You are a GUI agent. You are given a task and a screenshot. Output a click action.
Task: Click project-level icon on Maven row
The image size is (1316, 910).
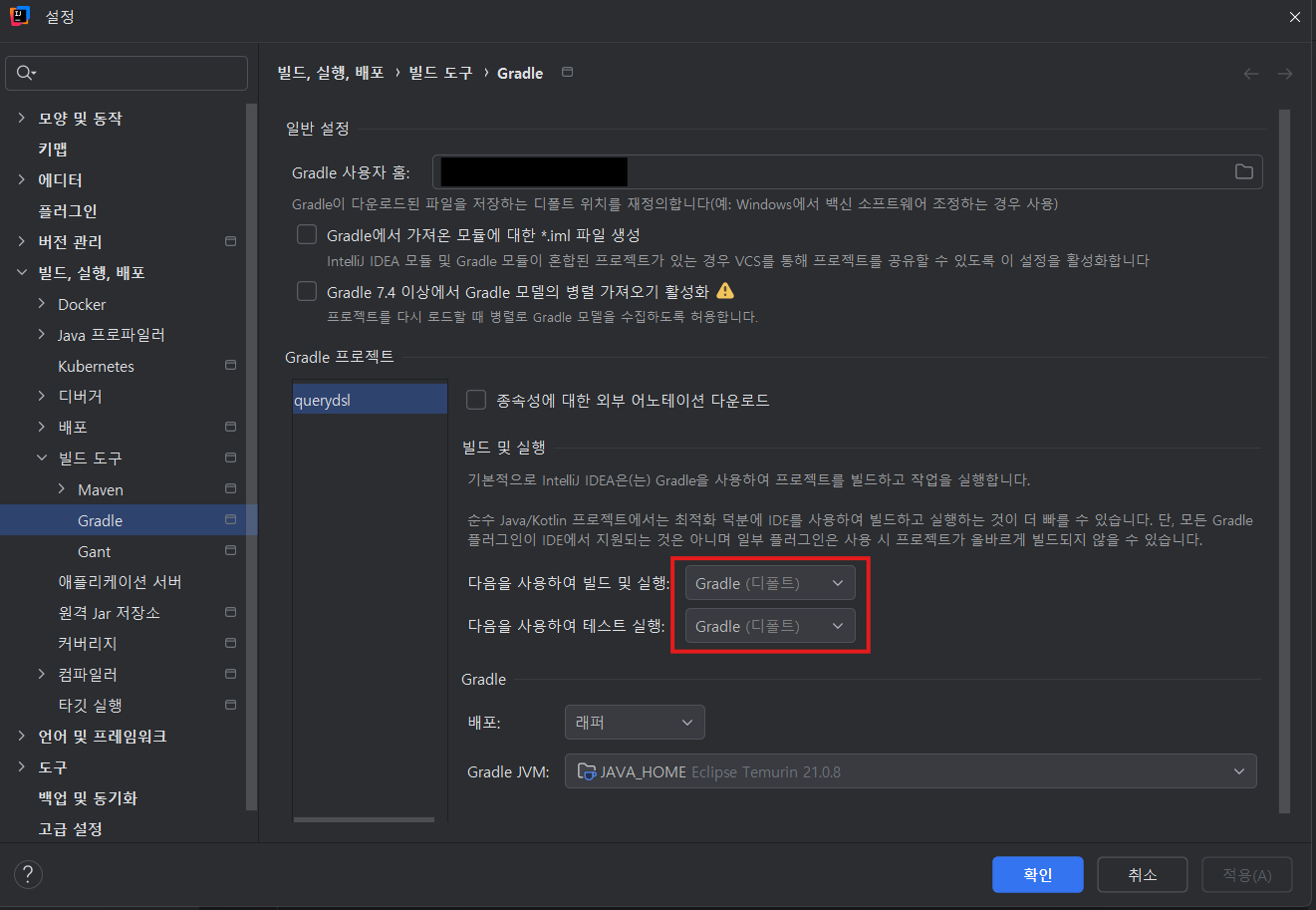(231, 488)
